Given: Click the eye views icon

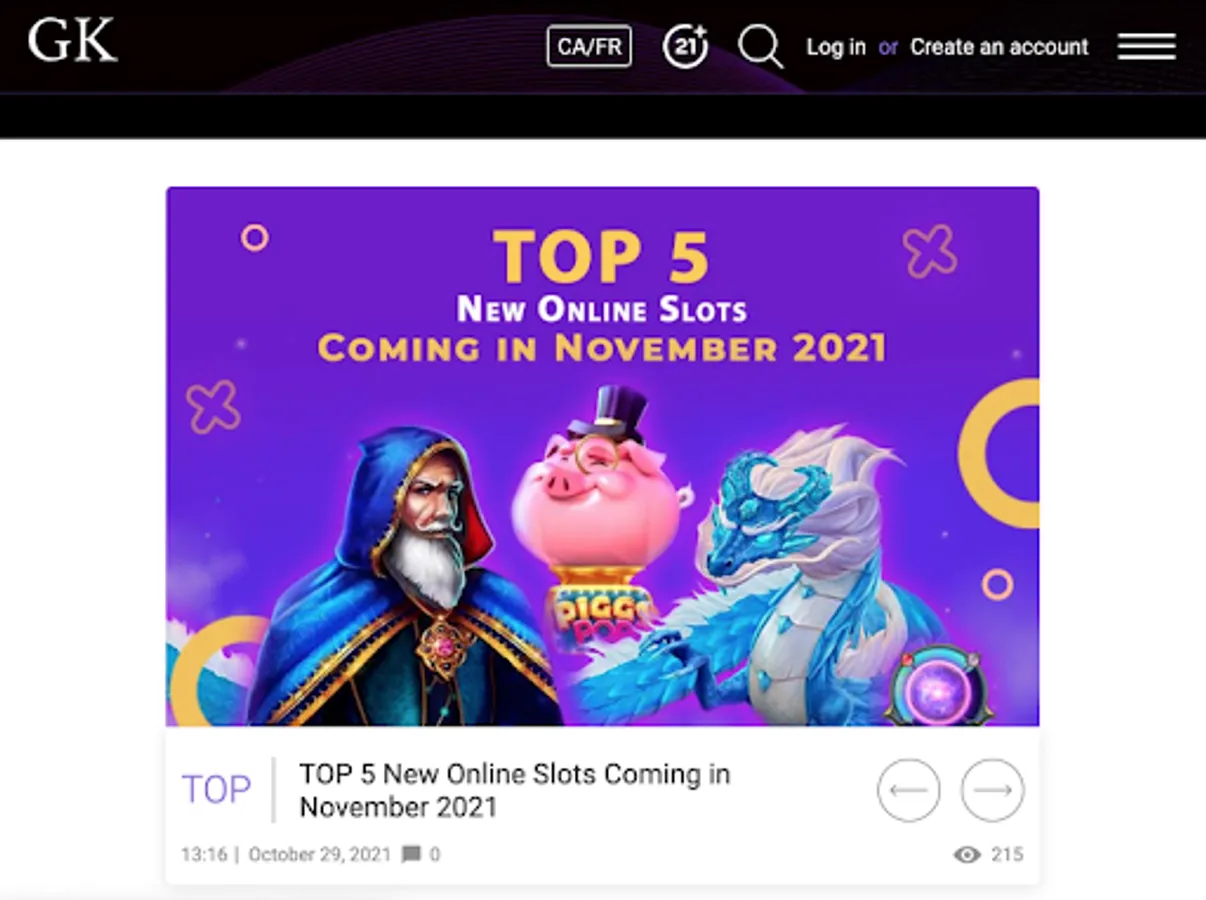Looking at the screenshot, I should point(967,854).
